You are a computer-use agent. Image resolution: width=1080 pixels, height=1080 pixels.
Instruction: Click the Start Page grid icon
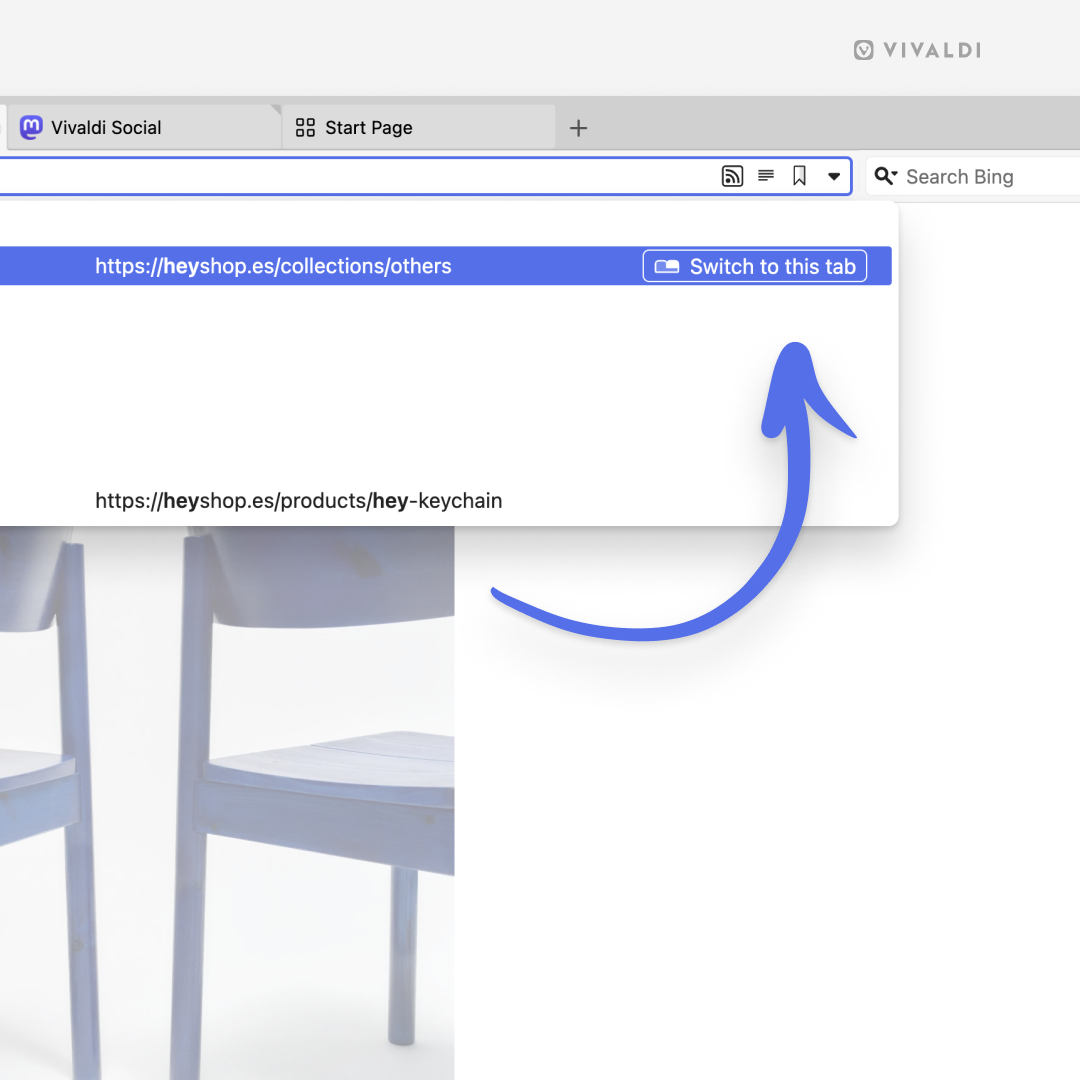point(305,127)
